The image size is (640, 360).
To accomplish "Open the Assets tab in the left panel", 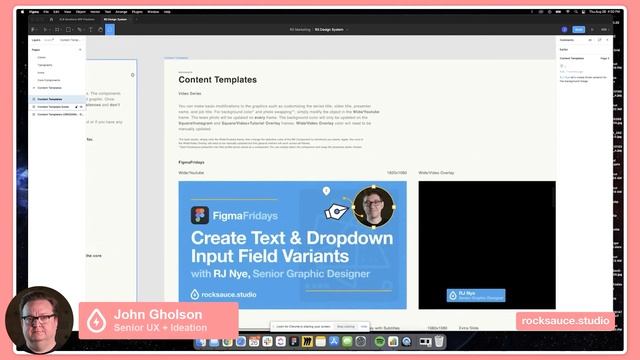I will 49,40.
